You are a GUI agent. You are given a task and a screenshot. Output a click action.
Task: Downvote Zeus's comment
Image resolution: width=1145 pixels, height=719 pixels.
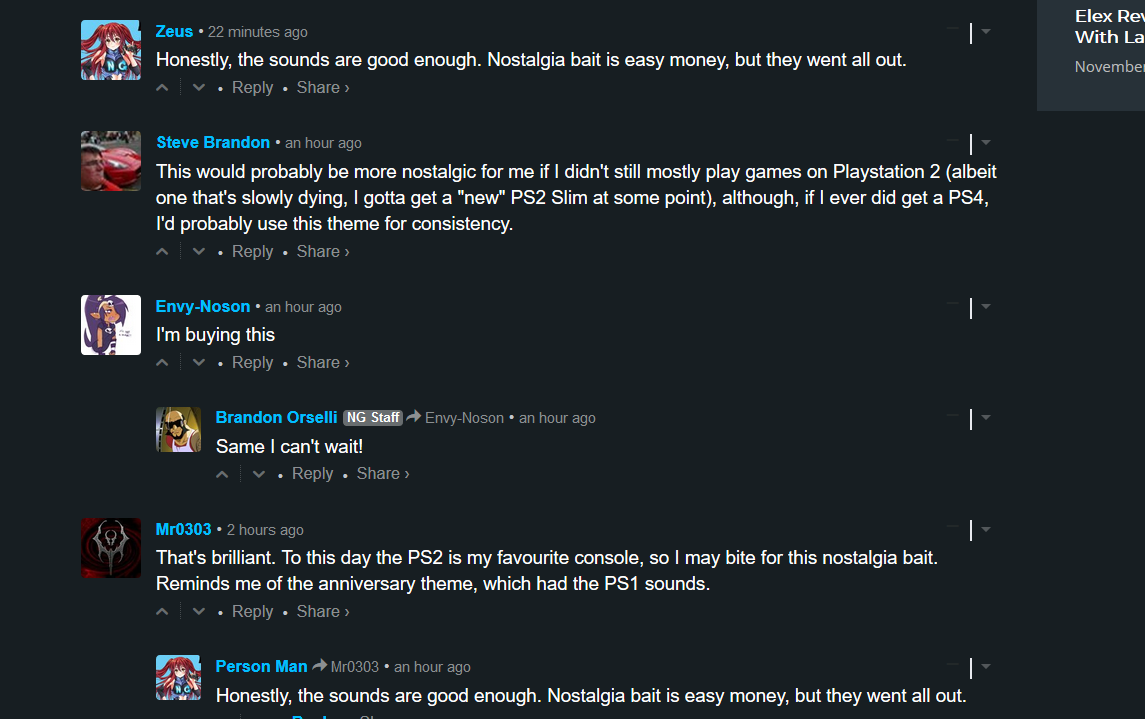pos(199,88)
